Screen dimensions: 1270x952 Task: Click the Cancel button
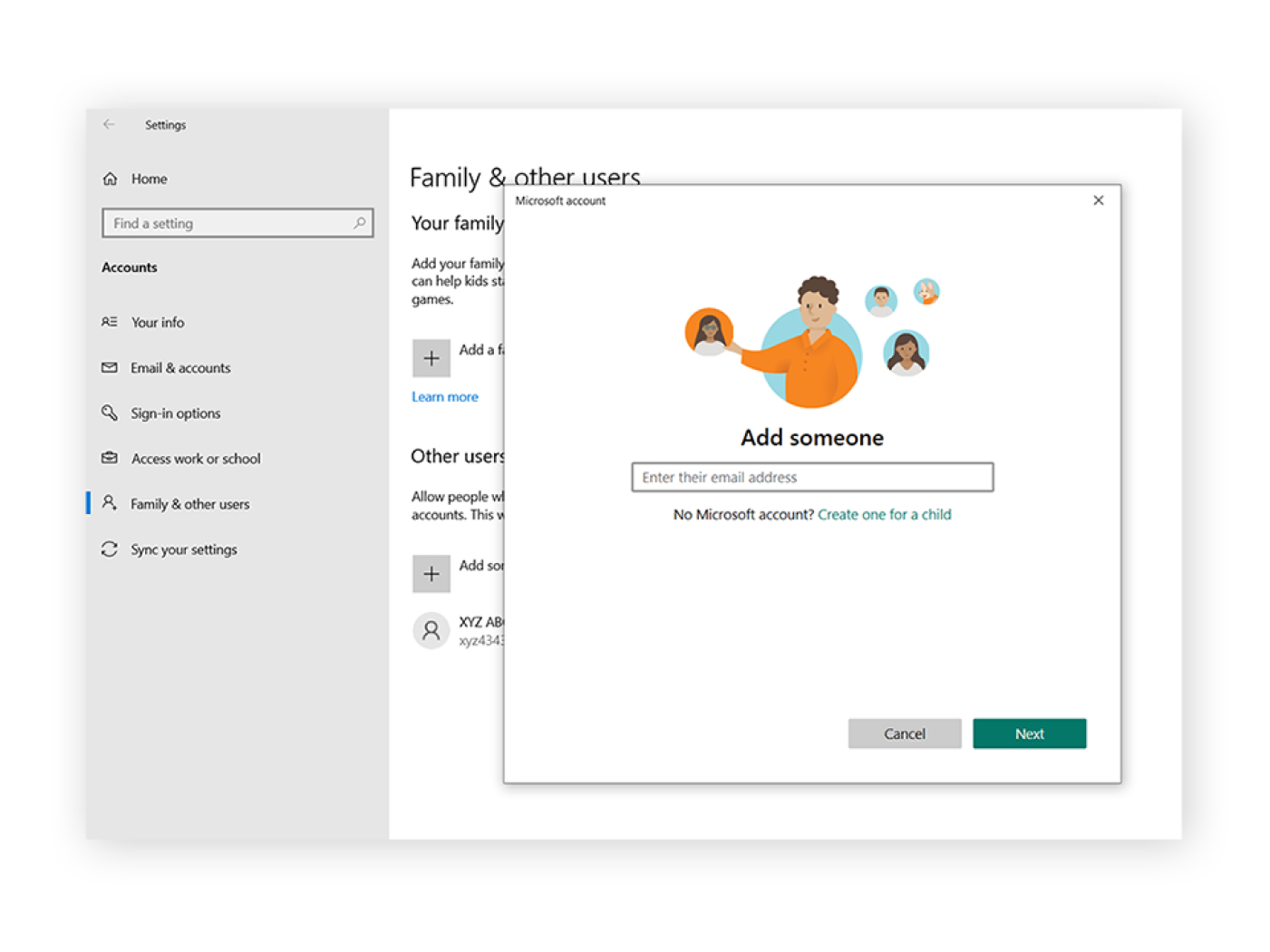coord(904,733)
